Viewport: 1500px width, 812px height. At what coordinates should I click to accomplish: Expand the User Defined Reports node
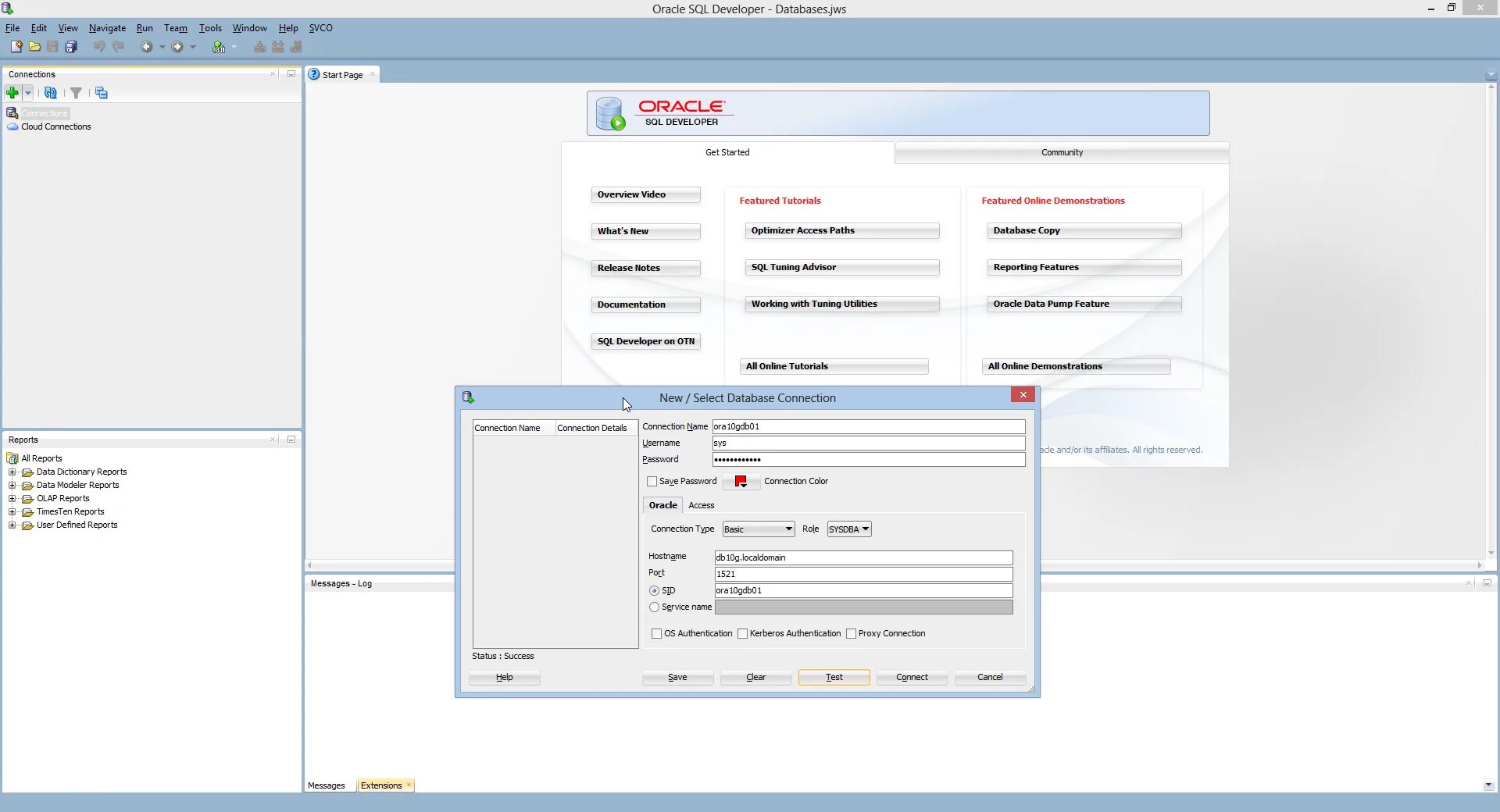pos(12,525)
